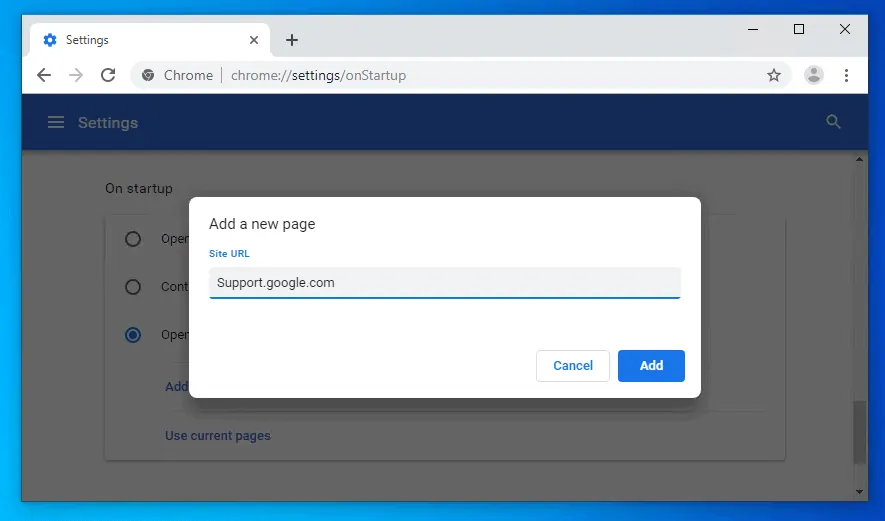Search settings with the magnifier icon
The height and width of the screenshot is (521, 885).
pos(833,122)
